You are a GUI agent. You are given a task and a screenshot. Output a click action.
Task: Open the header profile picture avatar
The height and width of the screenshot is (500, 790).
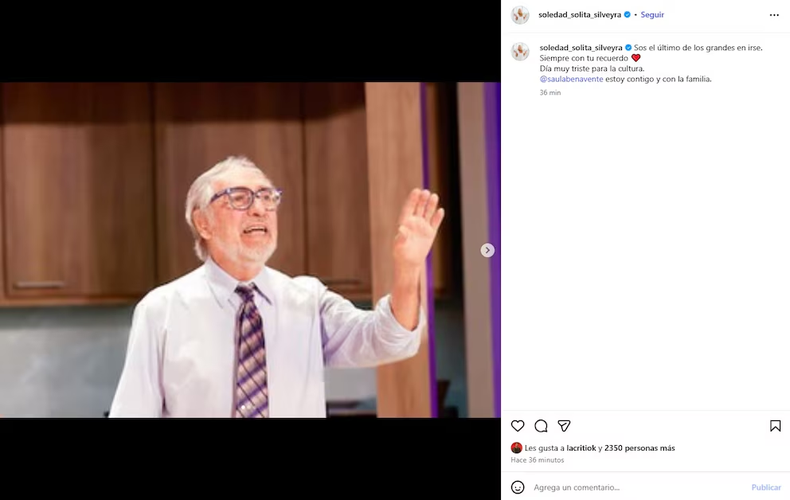(x=520, y=15)
